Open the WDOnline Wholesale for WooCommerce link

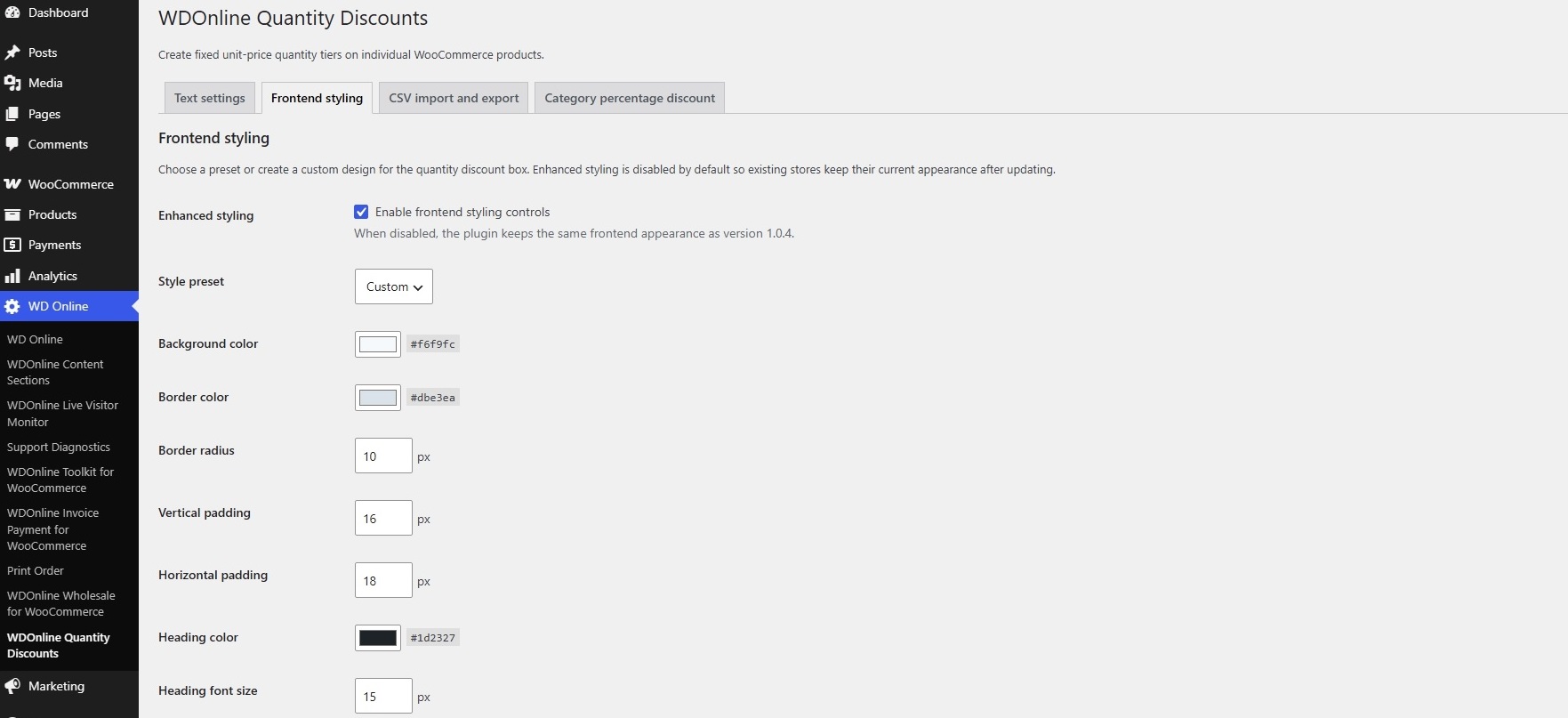point(61,603)
